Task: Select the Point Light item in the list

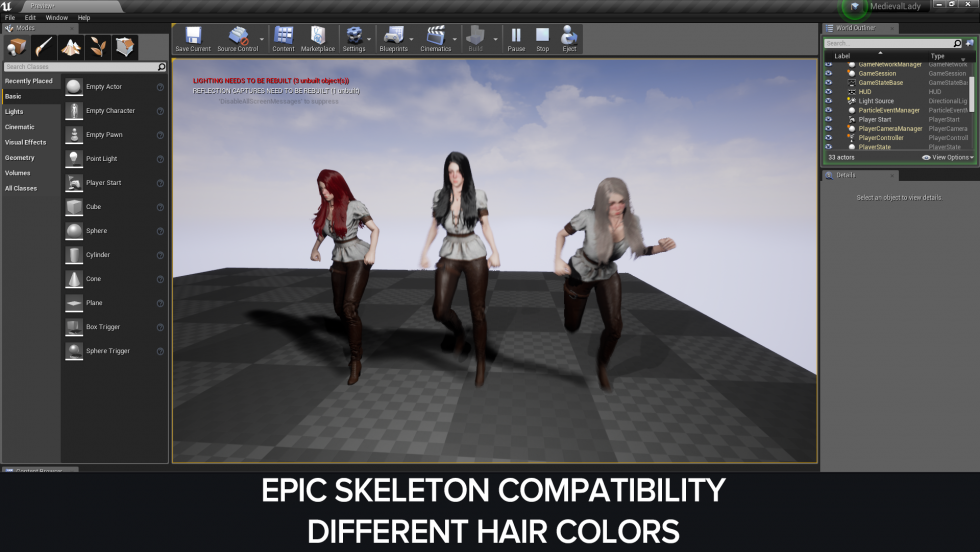Action: pos(103,159)
